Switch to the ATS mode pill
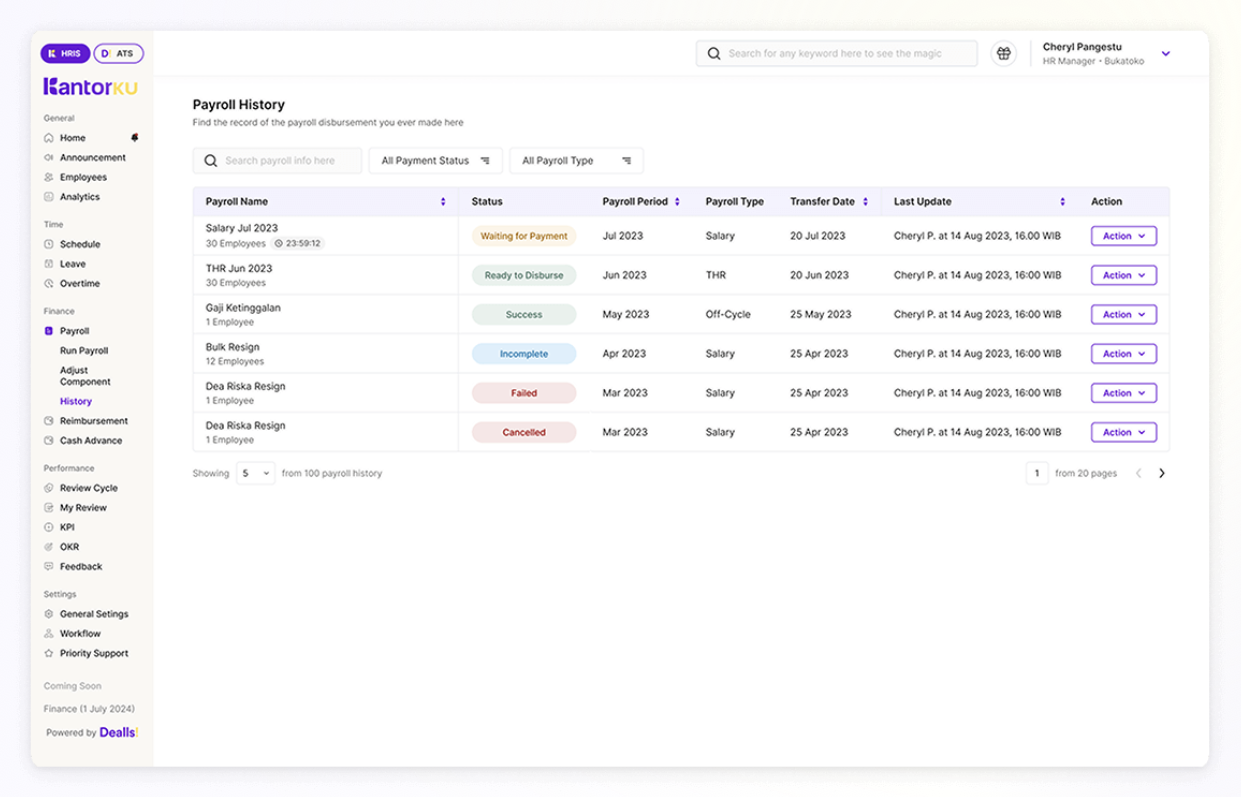The height and width of the screenshot is (797, 1241). (x=119, y=54)
